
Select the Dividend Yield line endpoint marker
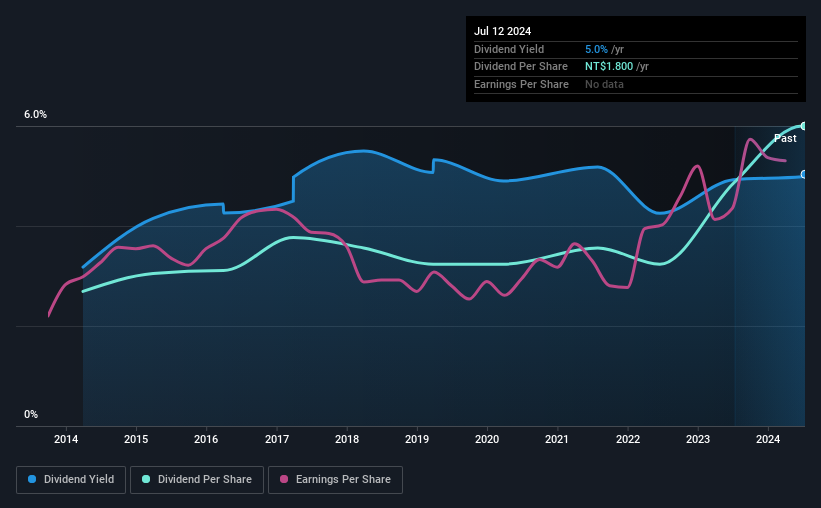(x=804, y=174)
